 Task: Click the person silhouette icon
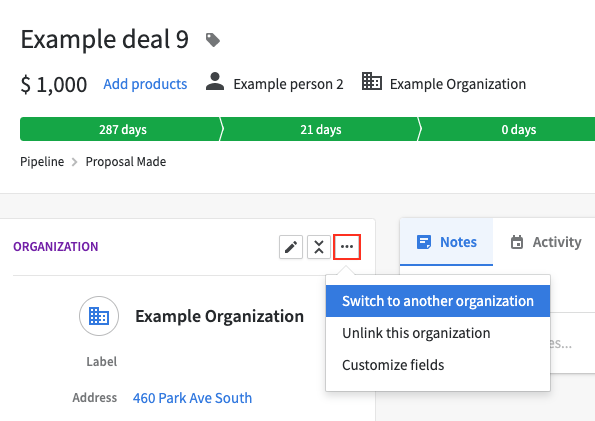tap(215, 81)
